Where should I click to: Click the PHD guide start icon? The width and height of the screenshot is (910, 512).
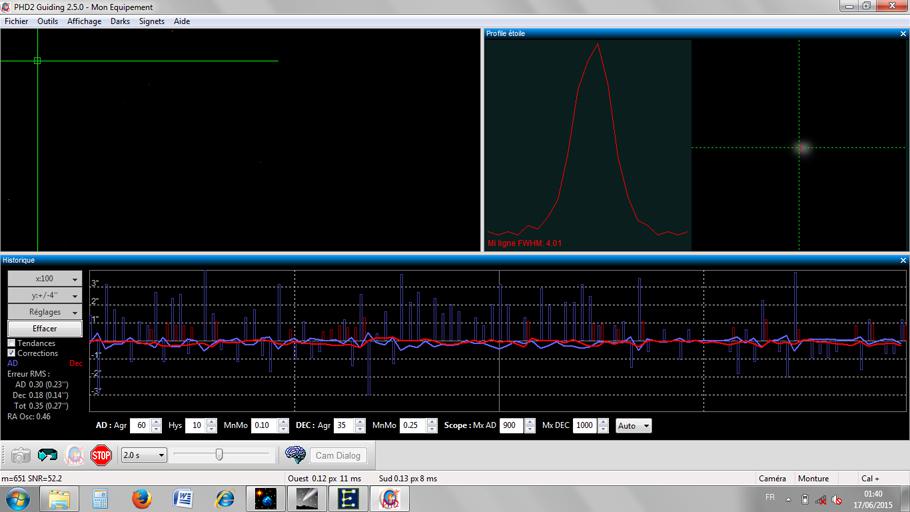(x=74, y=456)
